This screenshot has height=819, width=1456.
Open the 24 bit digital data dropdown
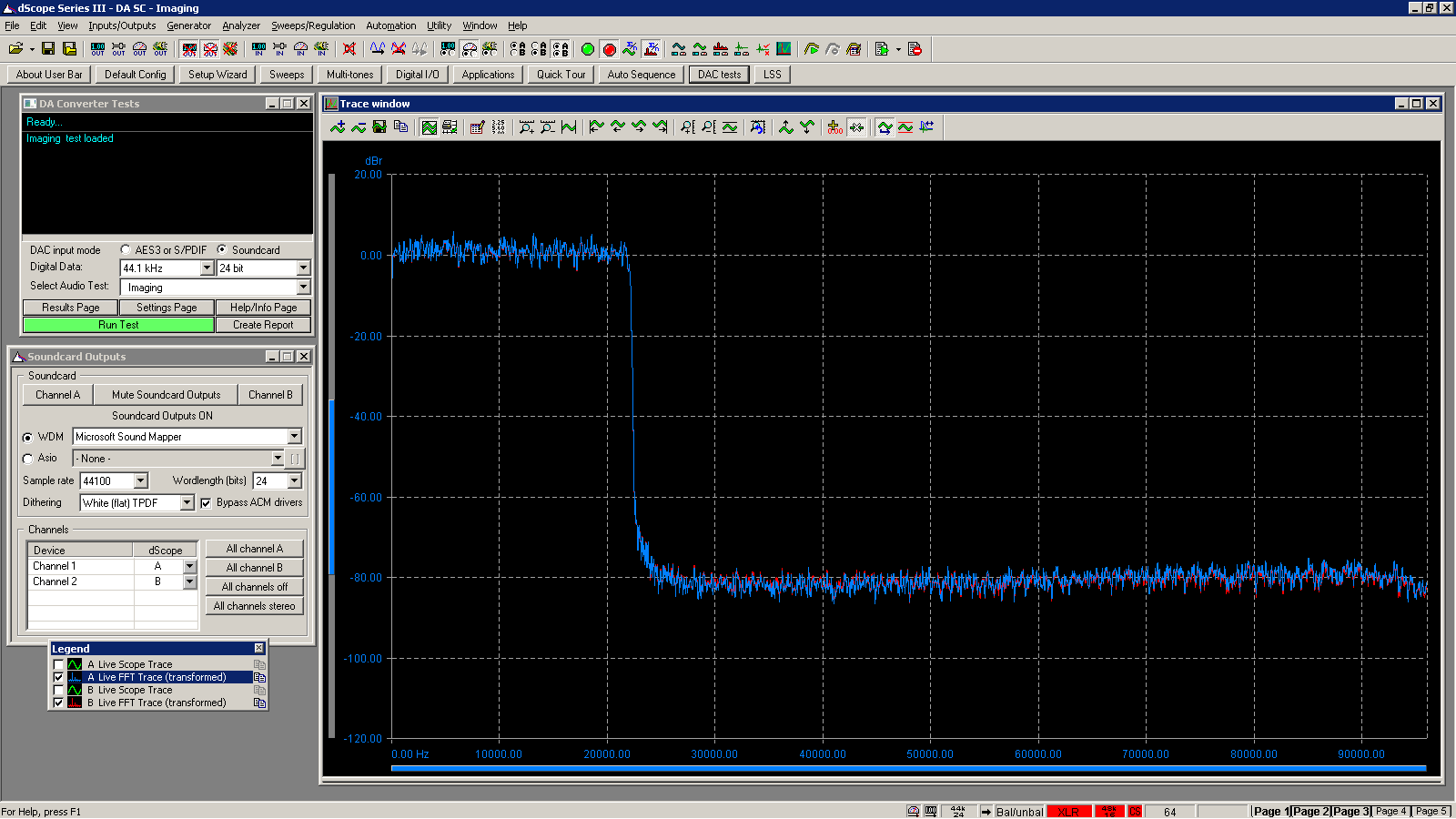click(x=303, y=268)
